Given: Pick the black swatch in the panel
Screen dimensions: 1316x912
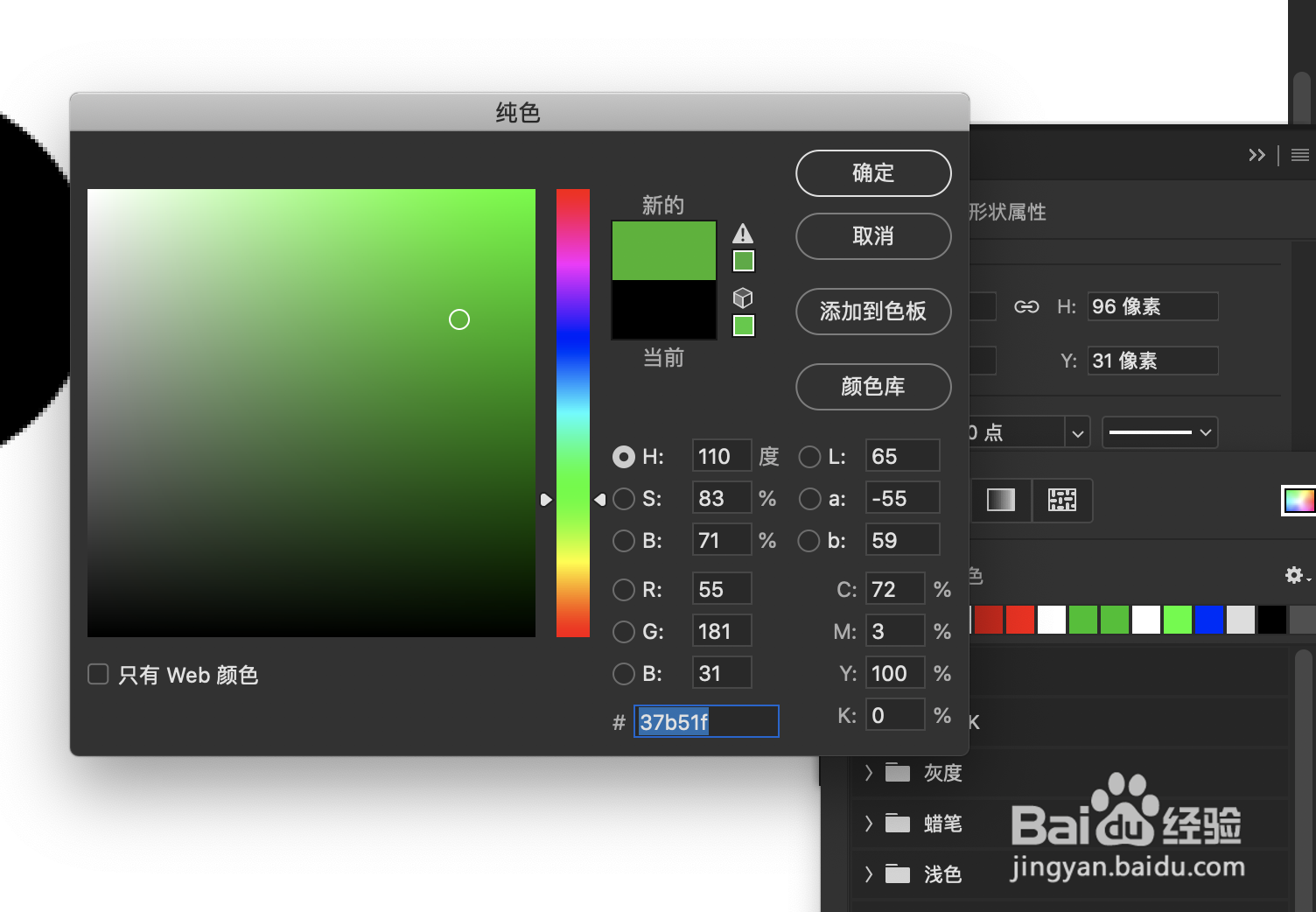Looking at the screenshot, I should coord(1272,620).
